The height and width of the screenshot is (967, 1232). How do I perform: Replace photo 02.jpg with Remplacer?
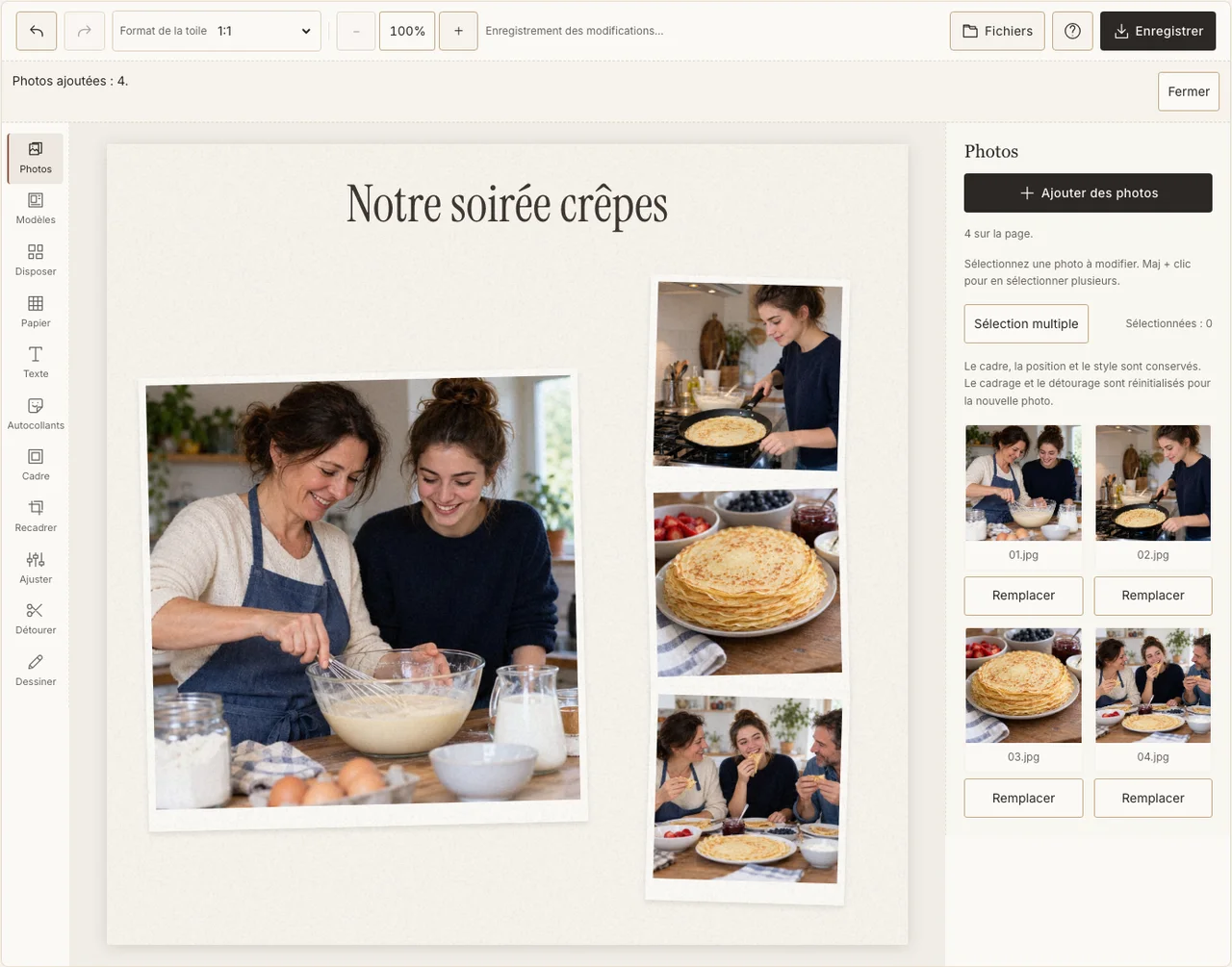pyautogui.click(x=1153, y=596)
